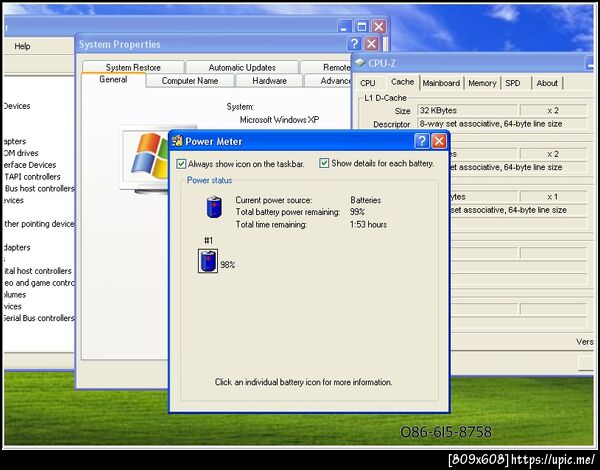600x470 pixels.
Task: Select 'erface Devices' entry in the device tree
Action: coord(29,165)
